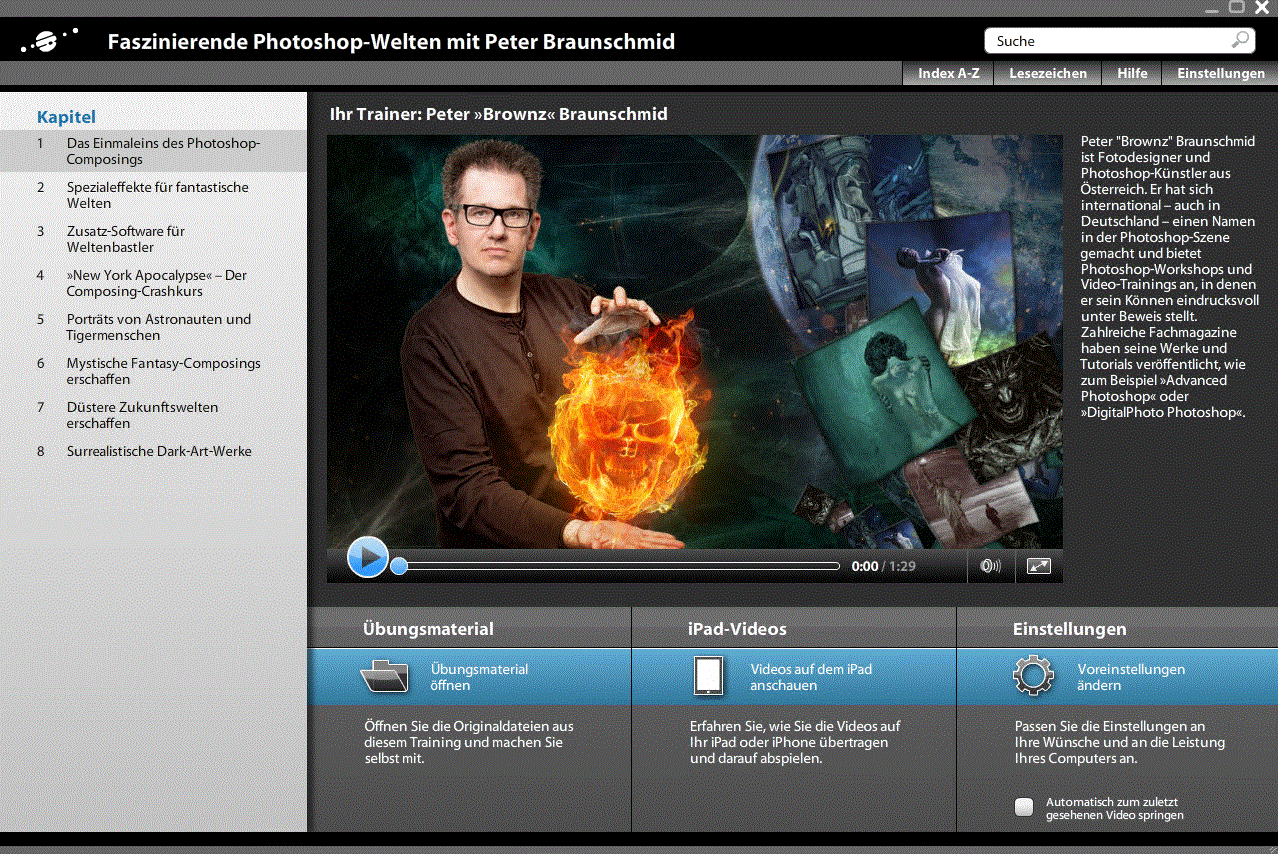1278x854 pixels.
Task: Click the Kapitel heading in the sidebar
Action: [66, 117]
